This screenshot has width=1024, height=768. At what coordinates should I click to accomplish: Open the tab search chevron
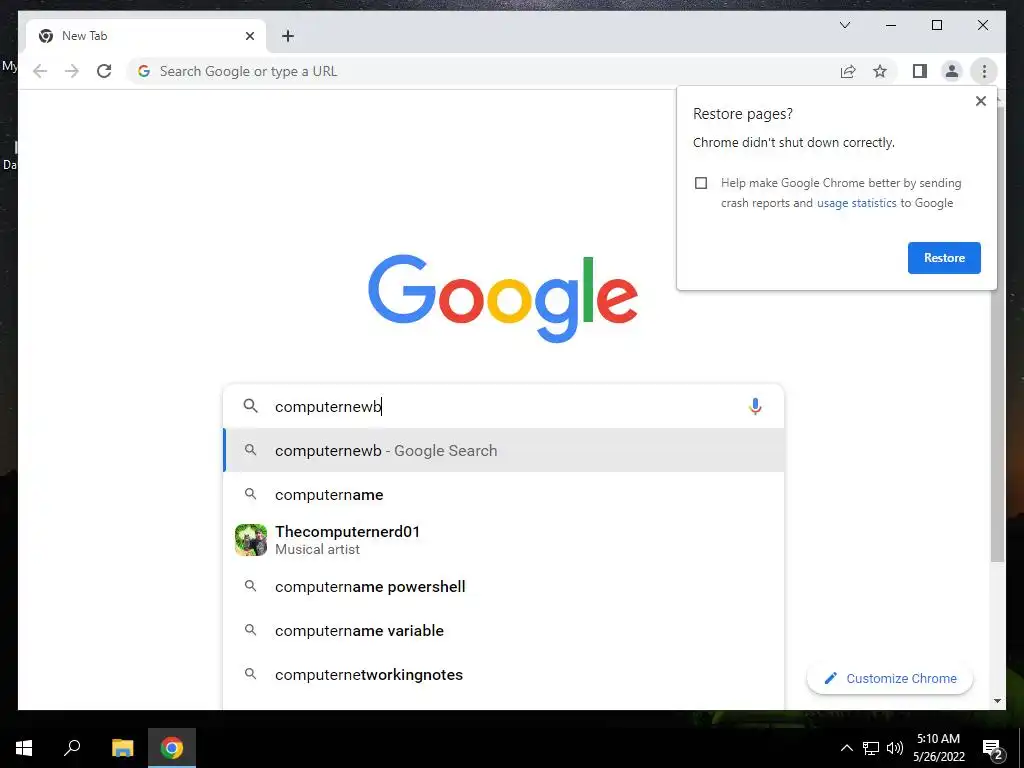pos(844,25)
